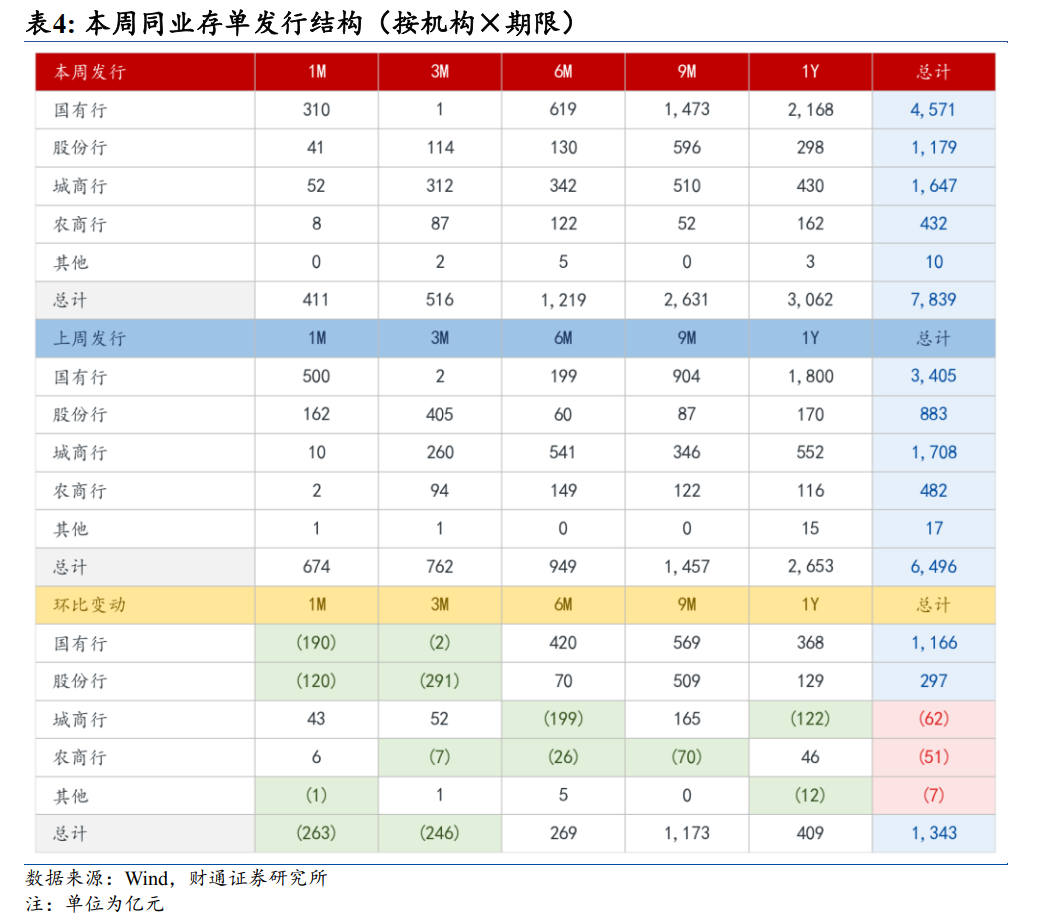Screen dimensions: 1044x922
Task: Click this week's grand total 7,839
Action: click(933, 300)
